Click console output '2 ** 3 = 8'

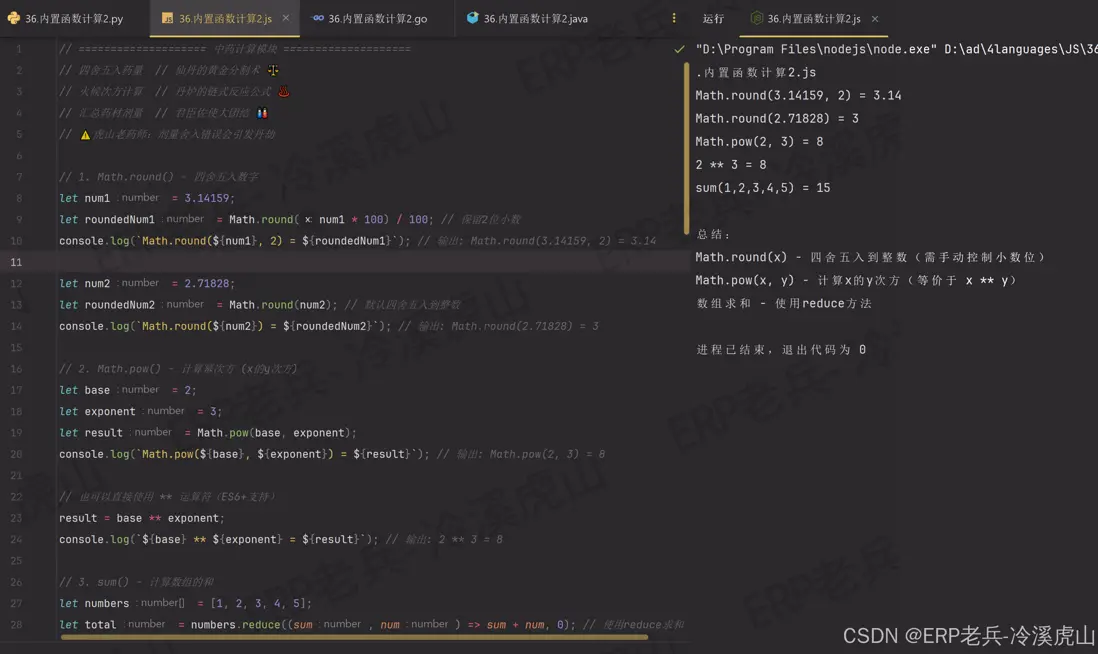tap(730, 165)
